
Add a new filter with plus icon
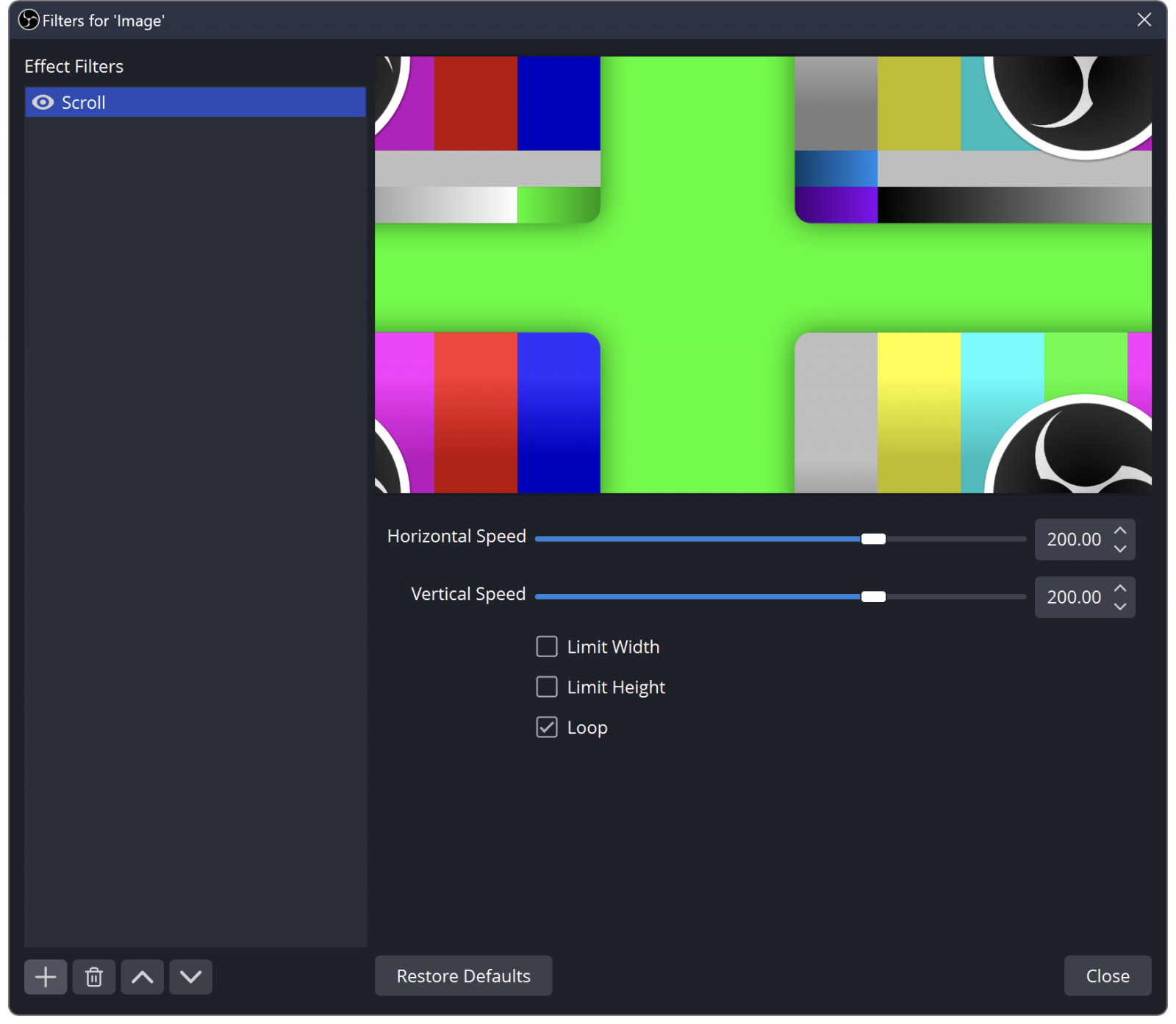(46, 977)
